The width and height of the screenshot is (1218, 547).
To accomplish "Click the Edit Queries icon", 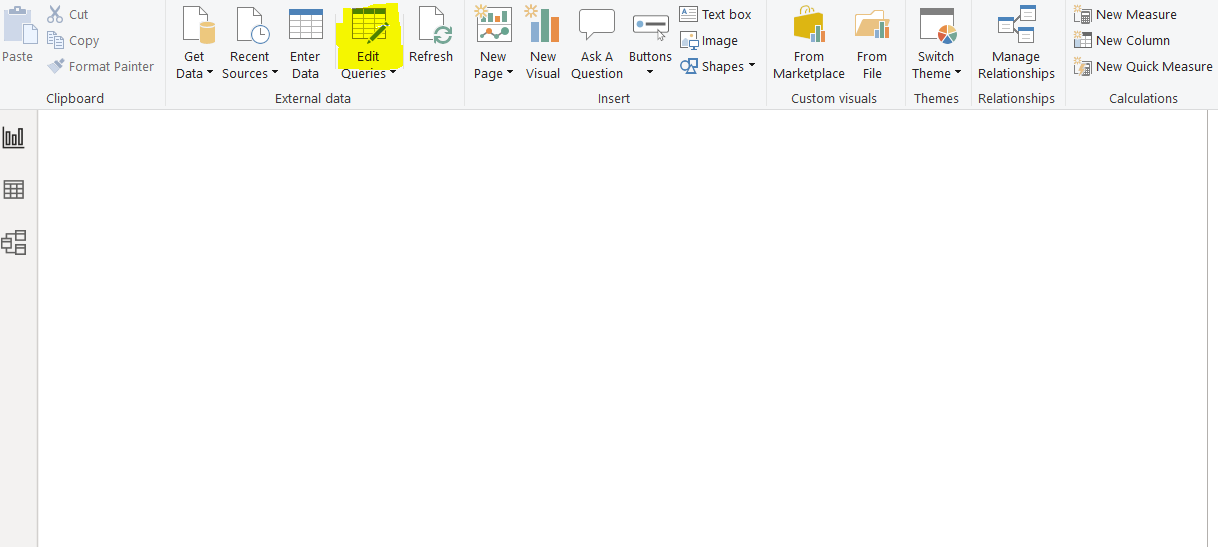I will (x=369, y=26).
